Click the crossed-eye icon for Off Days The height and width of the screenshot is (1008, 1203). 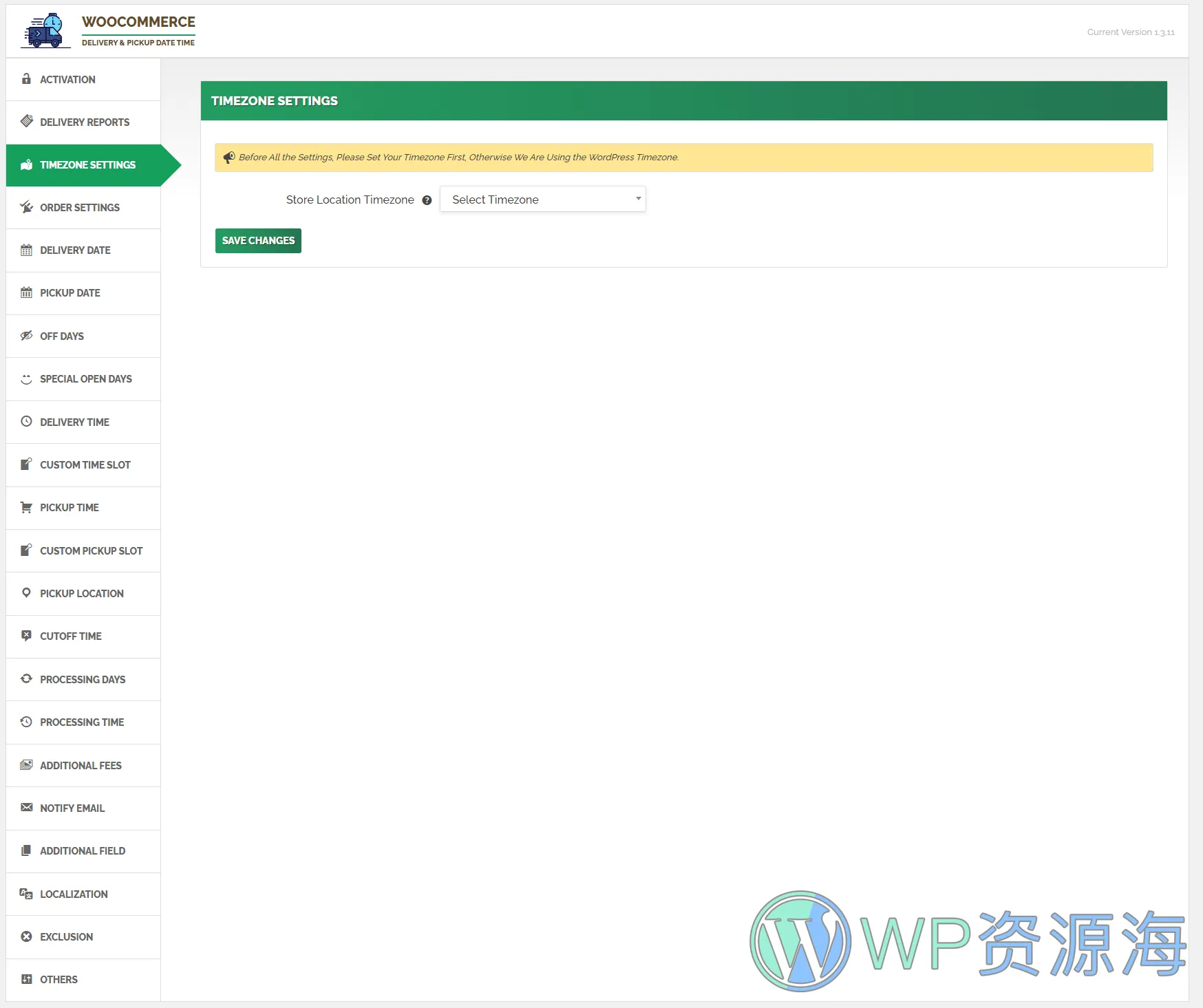click(26, 336)
